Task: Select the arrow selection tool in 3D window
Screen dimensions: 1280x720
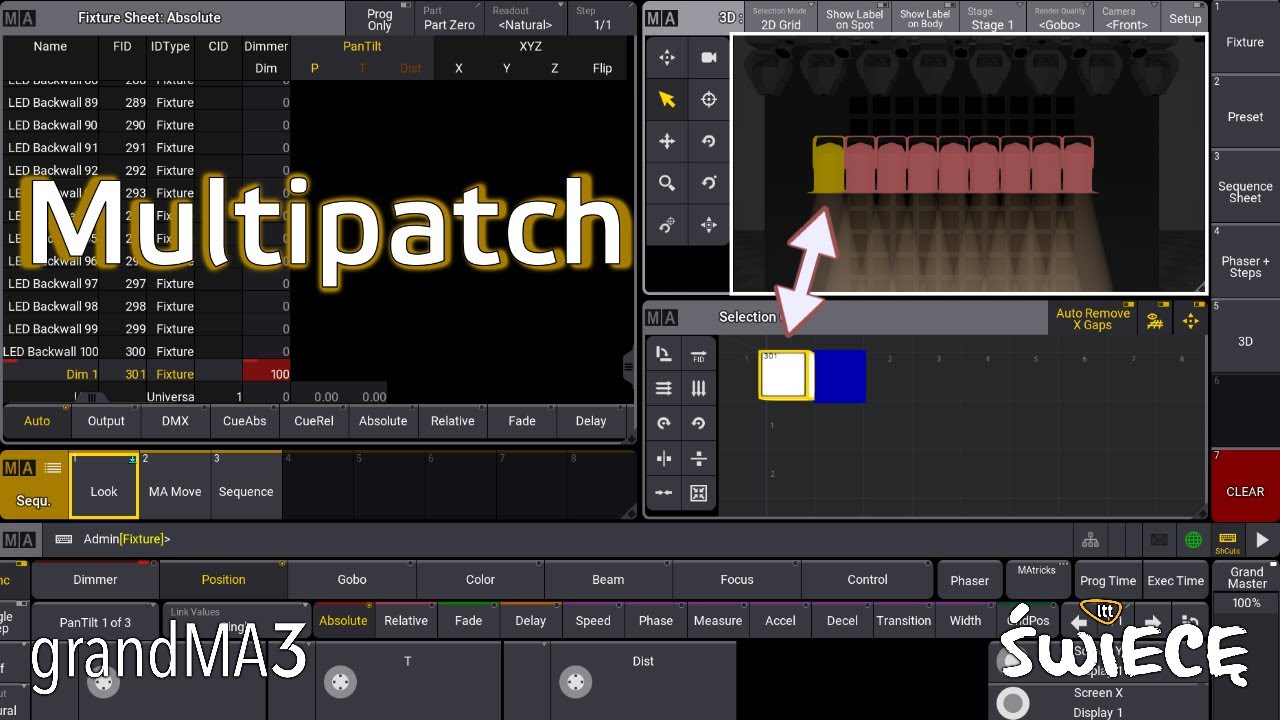Action: point(667,99)
